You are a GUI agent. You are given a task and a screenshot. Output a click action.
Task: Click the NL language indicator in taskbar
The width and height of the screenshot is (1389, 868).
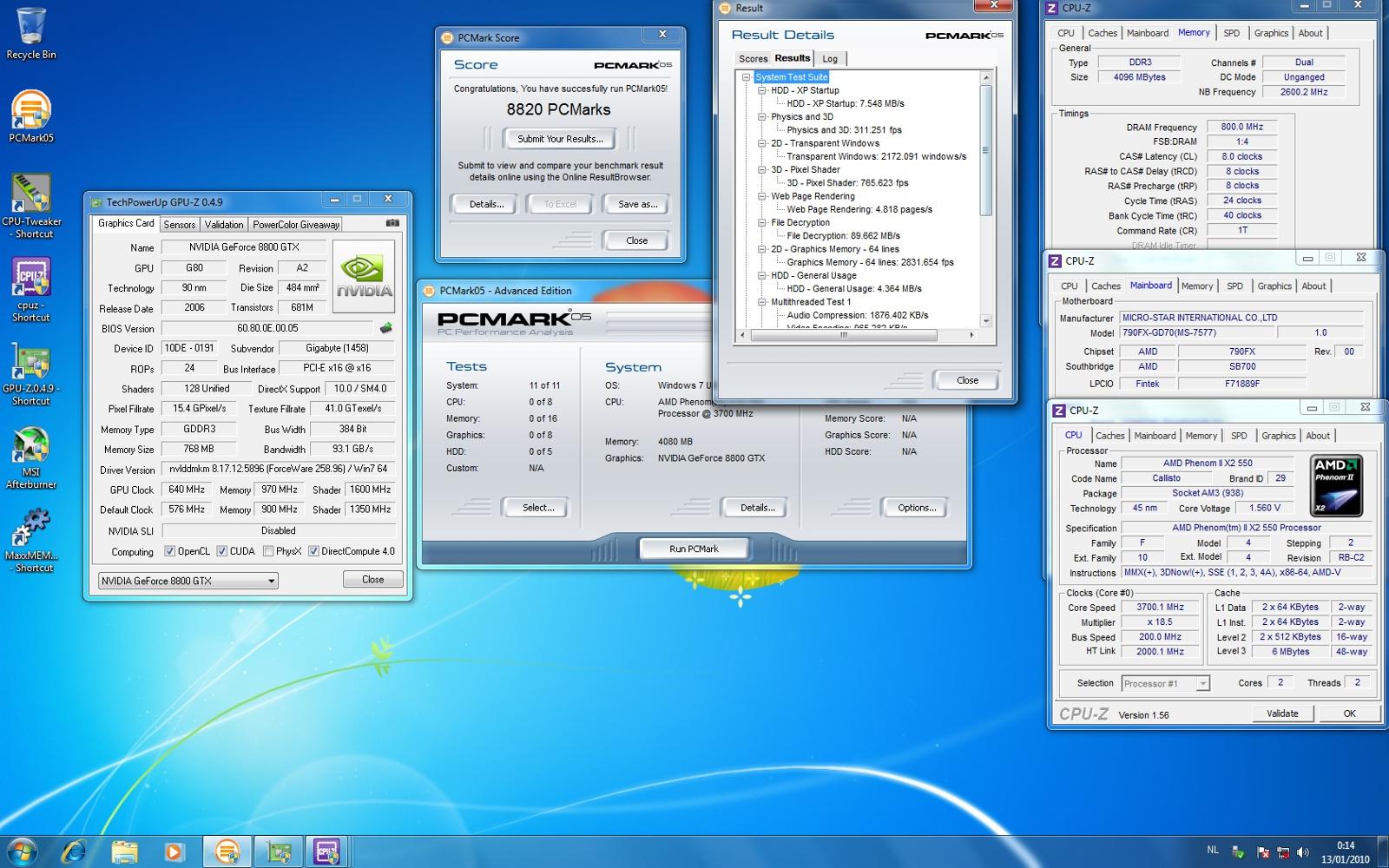1213,850
